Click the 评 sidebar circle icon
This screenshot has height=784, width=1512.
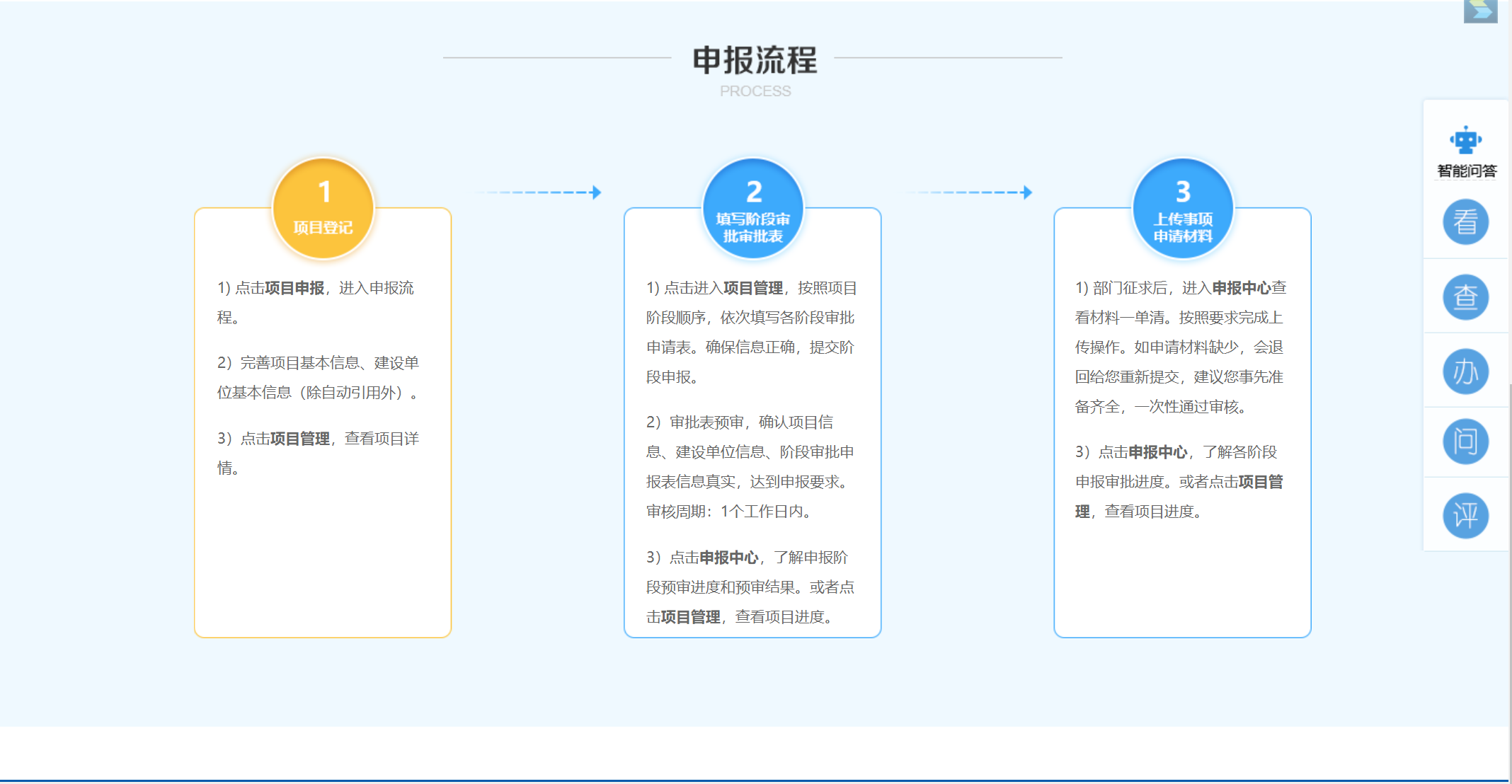[1465, 515]
